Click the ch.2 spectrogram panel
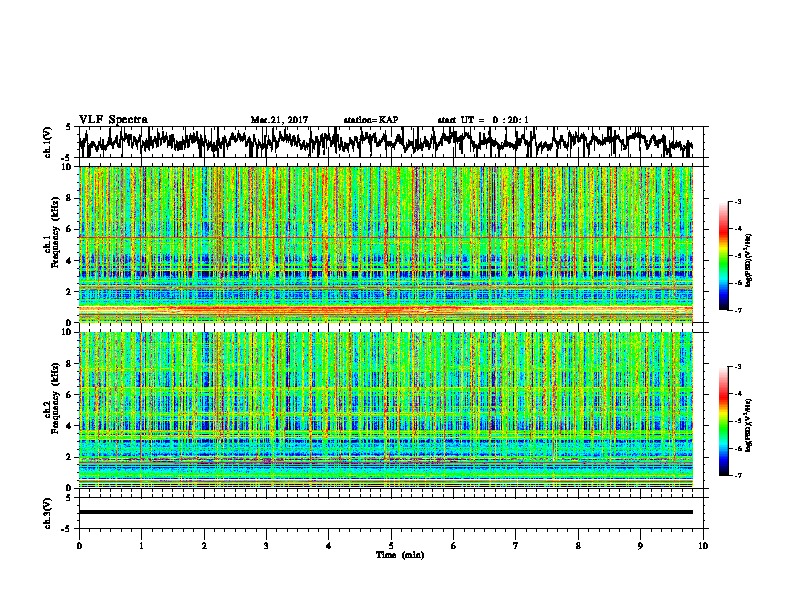The width and height of the screenshot is (792, 612). [386, 410]
